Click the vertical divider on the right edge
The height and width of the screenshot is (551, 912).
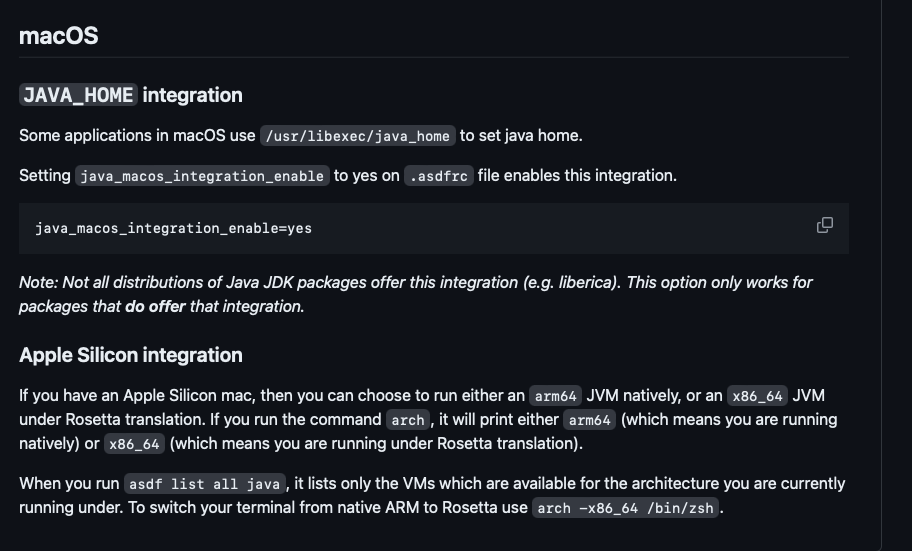(881, 275)
